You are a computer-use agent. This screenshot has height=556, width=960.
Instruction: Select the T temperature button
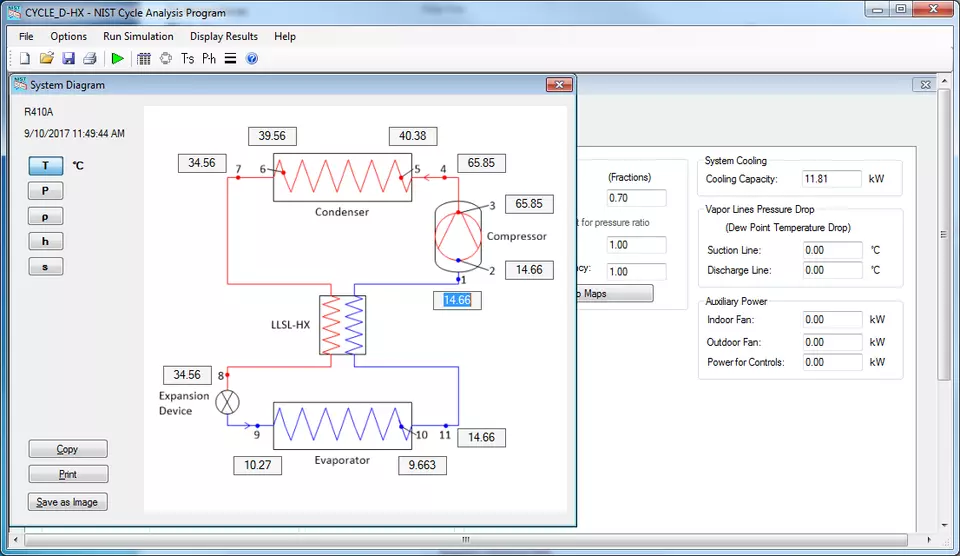[x=45, y=165]
